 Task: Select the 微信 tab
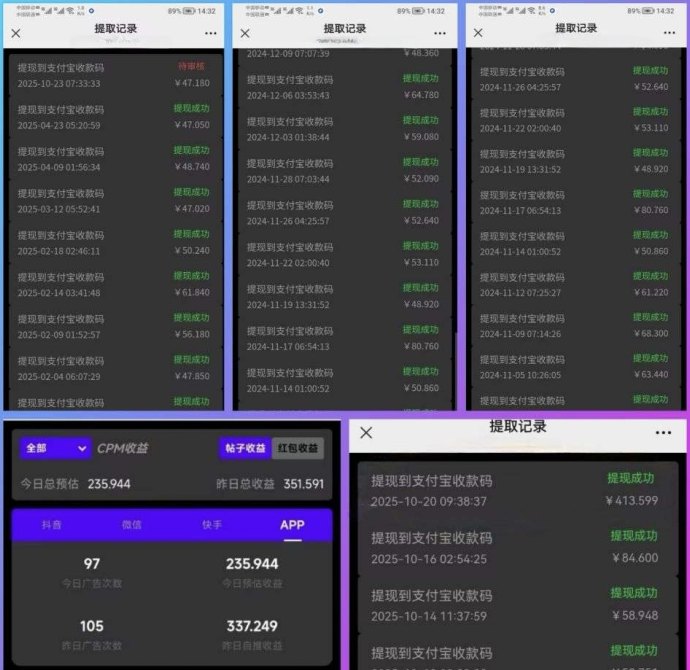pyautogui.click(x=132, y=524)
